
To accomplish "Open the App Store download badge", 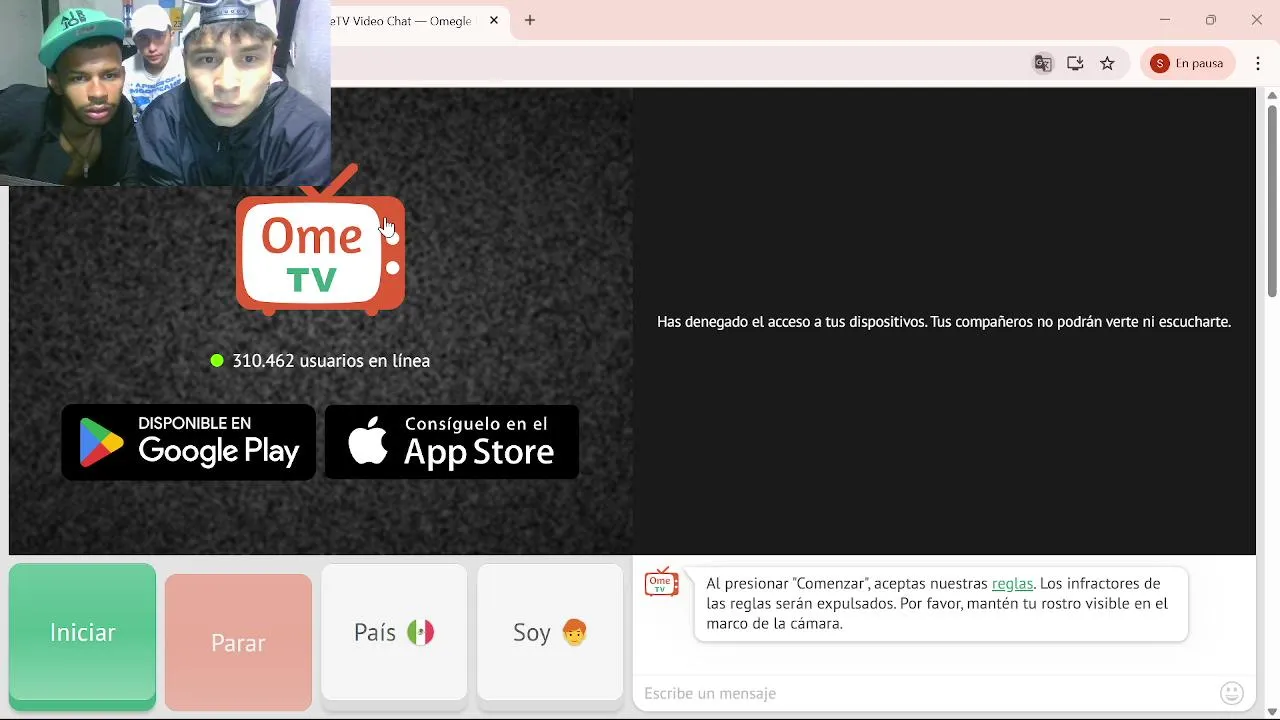I will point(452,442).
